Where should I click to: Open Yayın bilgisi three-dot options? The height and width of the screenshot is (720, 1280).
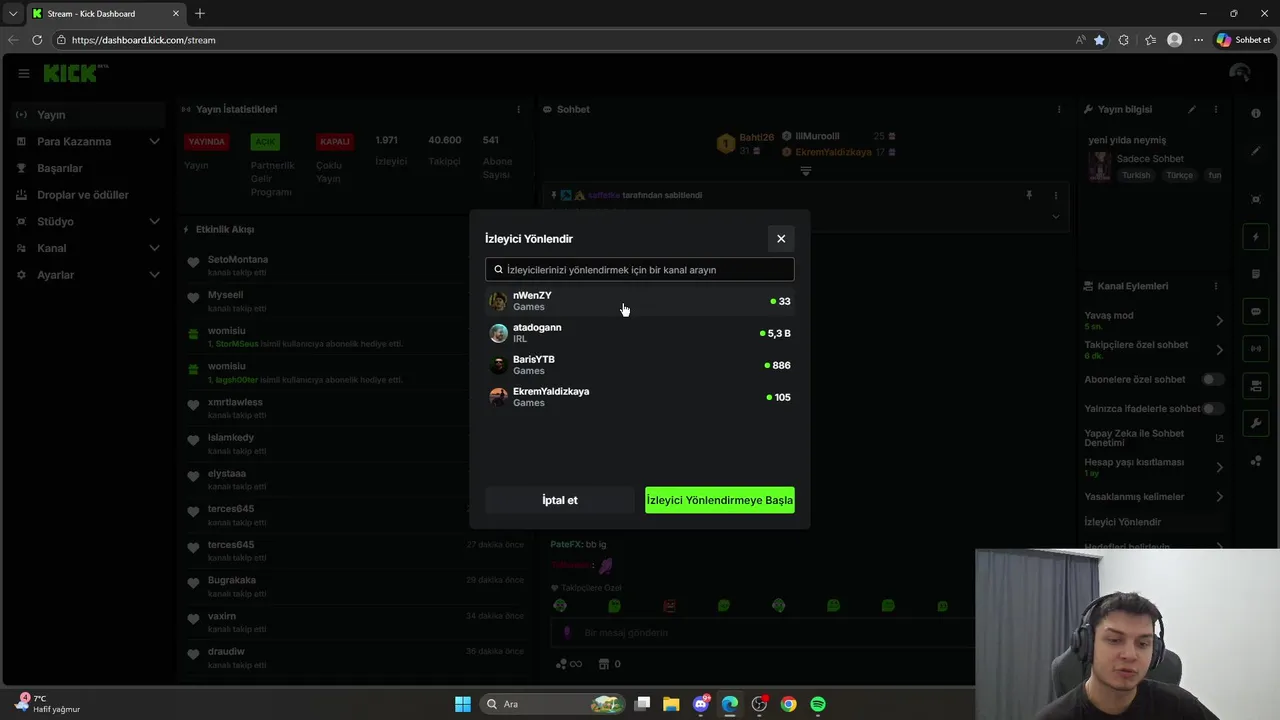pos(1216,109)
